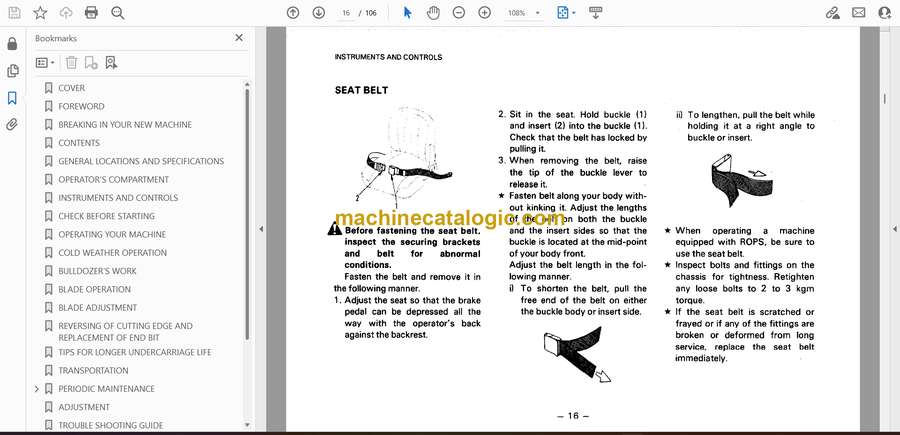Image resolution: width=900 pixels, height=435 pixels.
Task: Delete selected bookmark trash icon
Action: point(71,63)
